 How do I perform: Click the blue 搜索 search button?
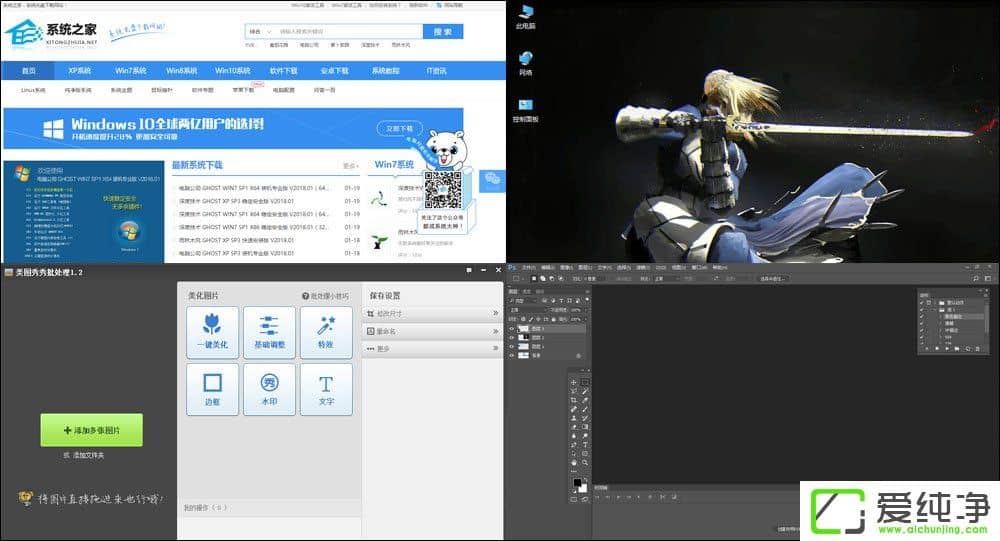[443, 32]
